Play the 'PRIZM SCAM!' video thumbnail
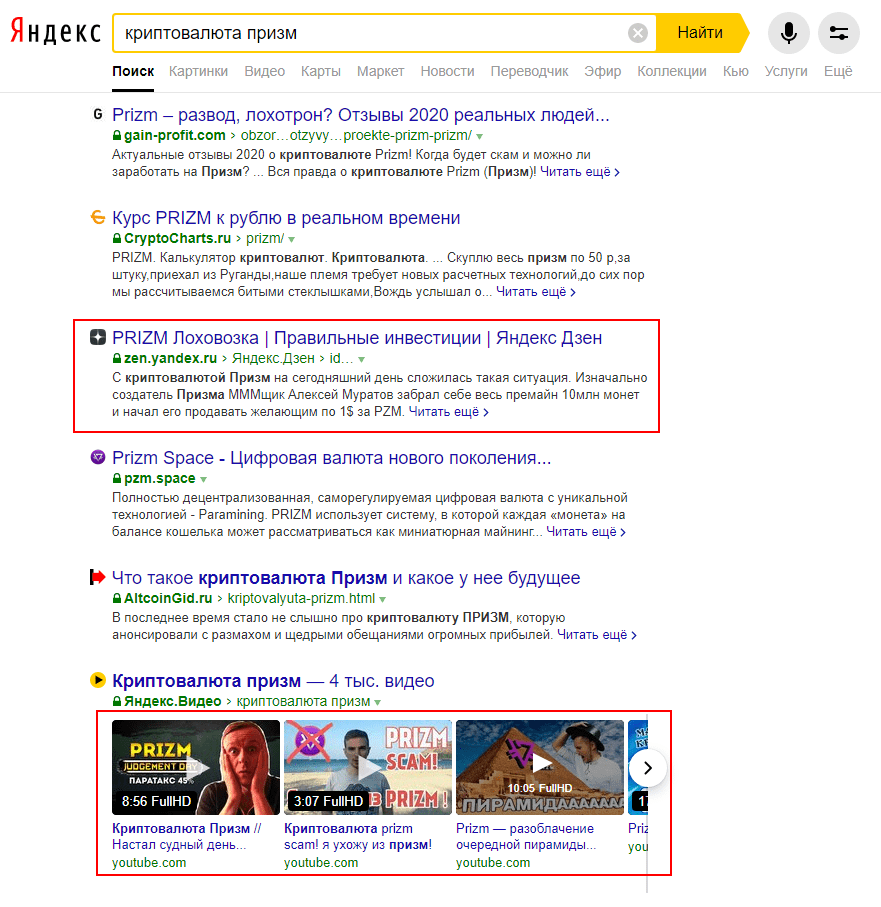Screen dimensions: 881x907 pos(368,767)
